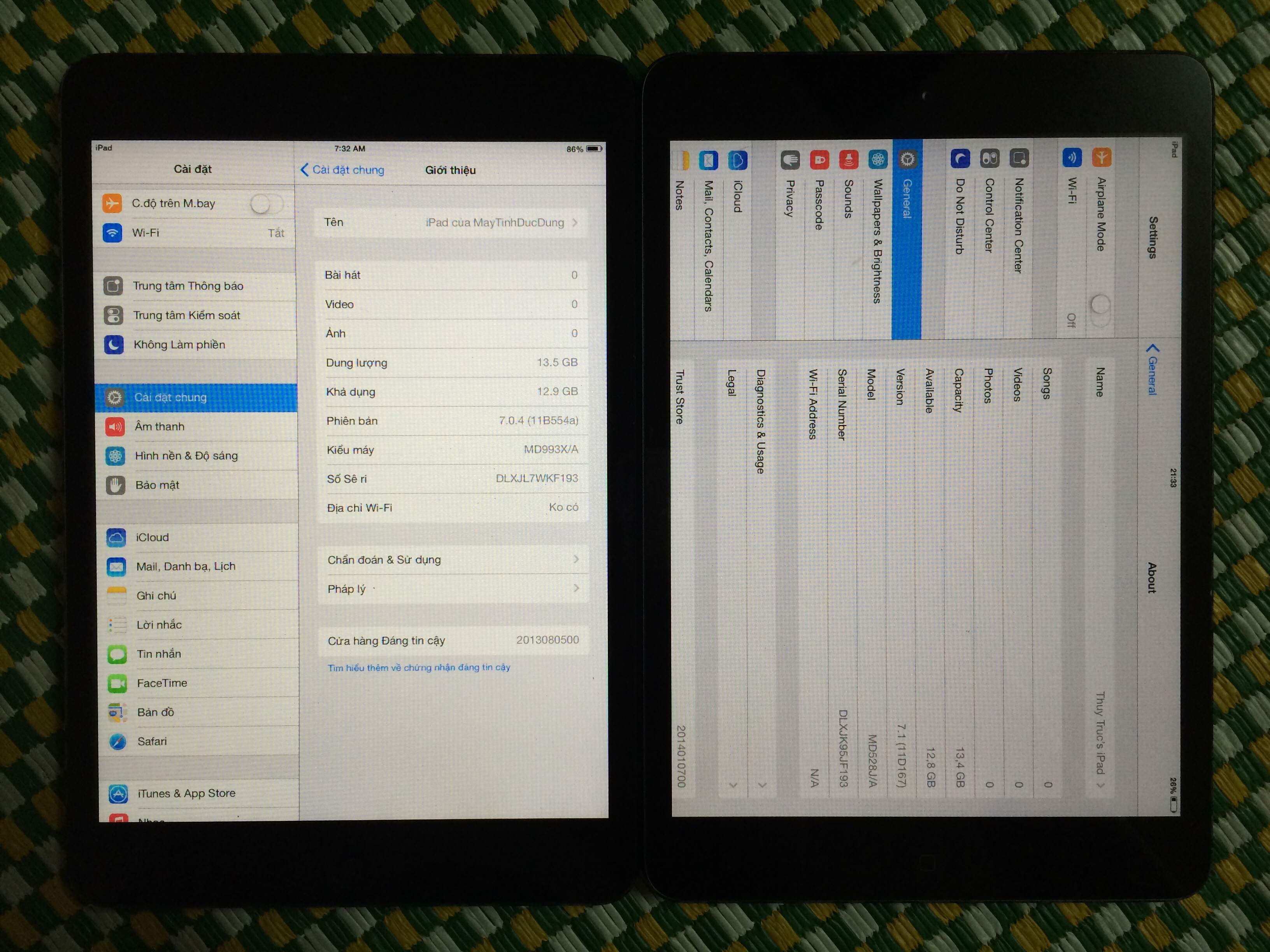Viewport: 1270px width, 952px height.
Task: Tap battery indicator 86% on left iPad
Action: (x=584, y=149)
